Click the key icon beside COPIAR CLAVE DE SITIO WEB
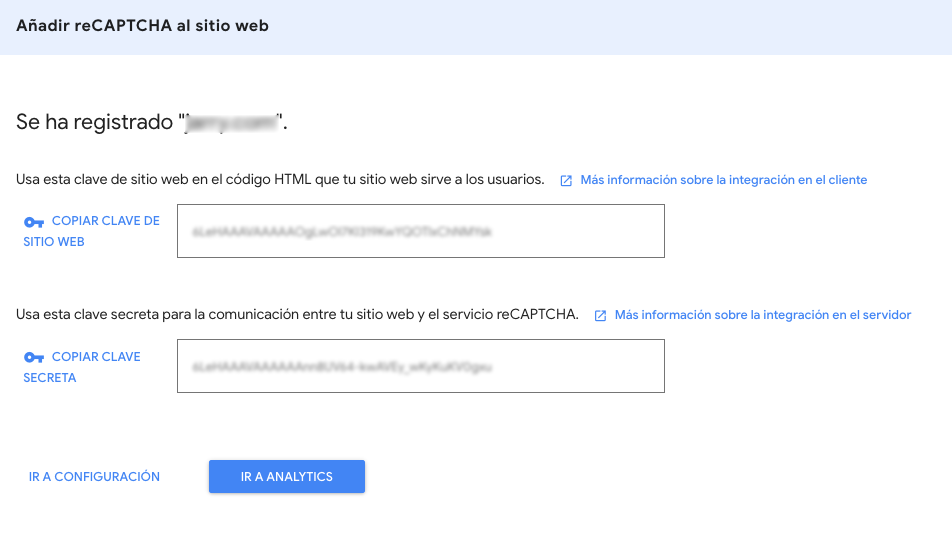The width and height of the screenshot is (952, 541). [33, 223]
